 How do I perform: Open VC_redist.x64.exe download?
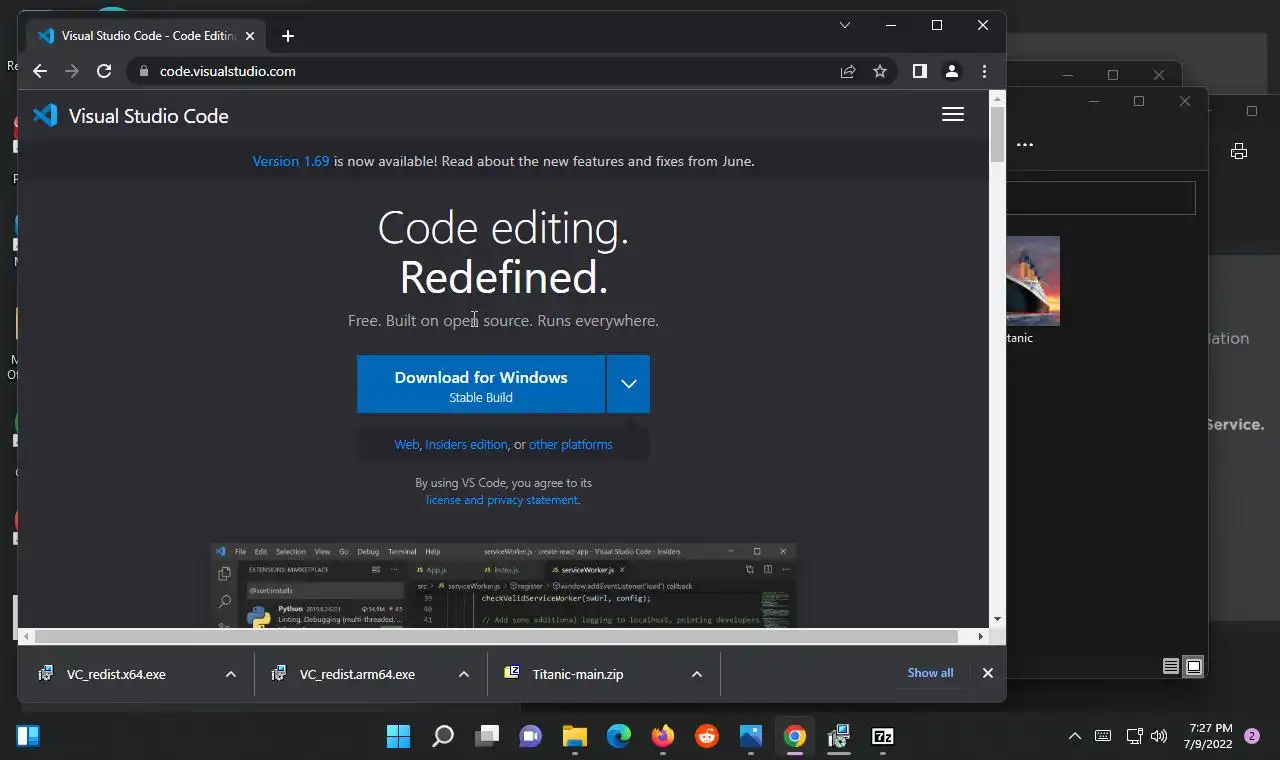pos(116,674)
